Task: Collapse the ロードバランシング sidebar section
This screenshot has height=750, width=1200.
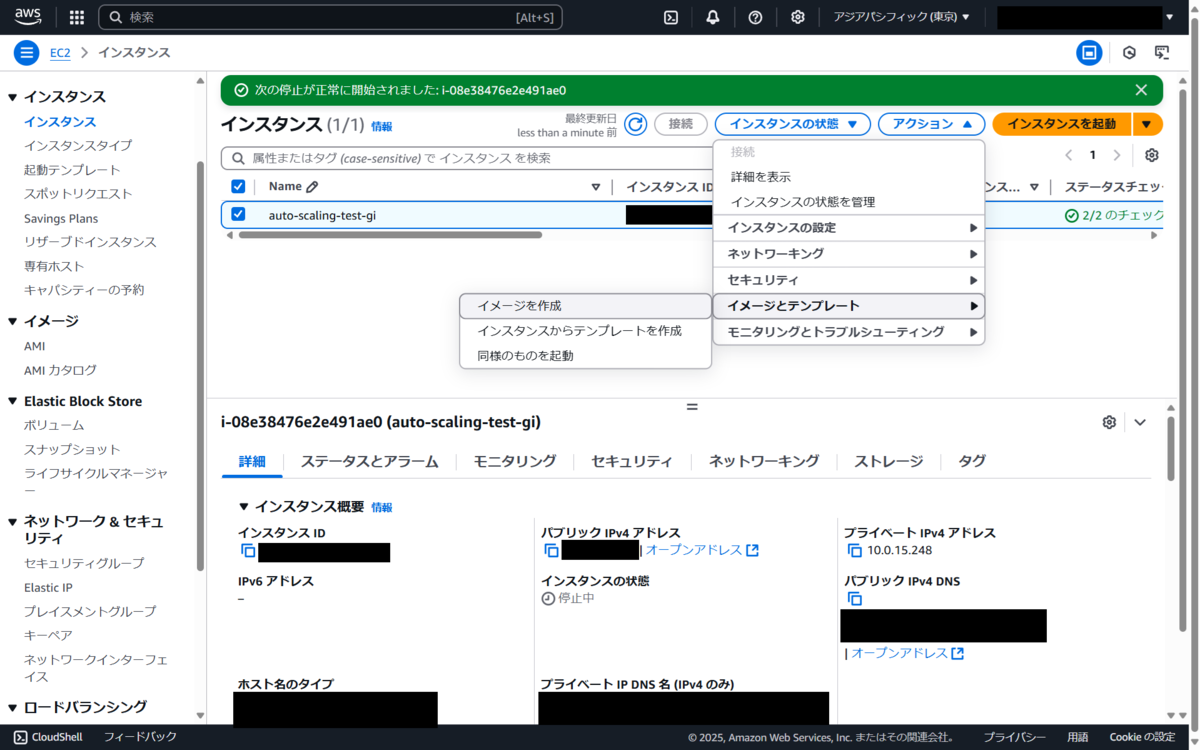Action: [x=13, y=707]
